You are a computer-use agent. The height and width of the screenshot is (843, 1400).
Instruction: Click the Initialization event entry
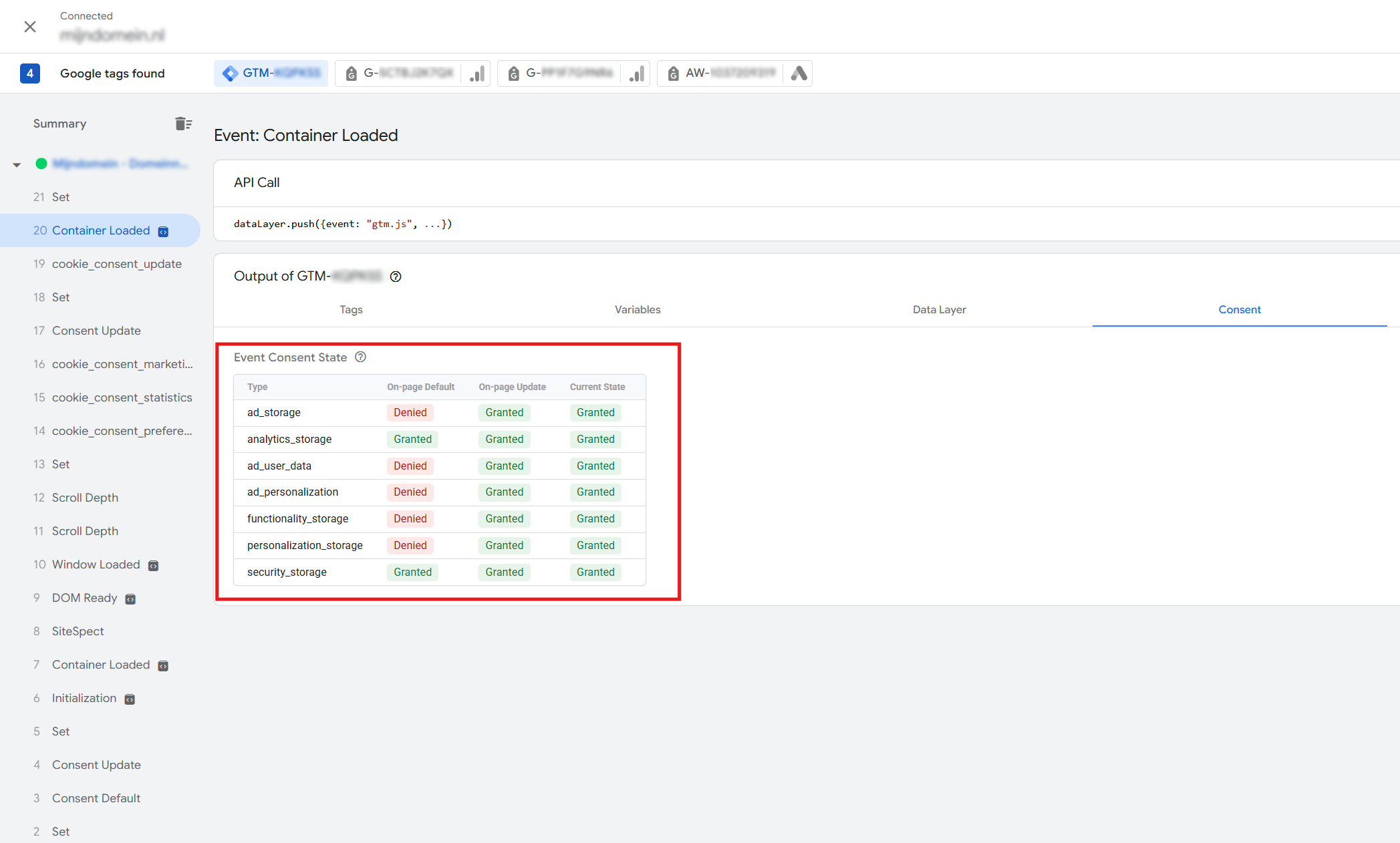(x=84, y=698)
